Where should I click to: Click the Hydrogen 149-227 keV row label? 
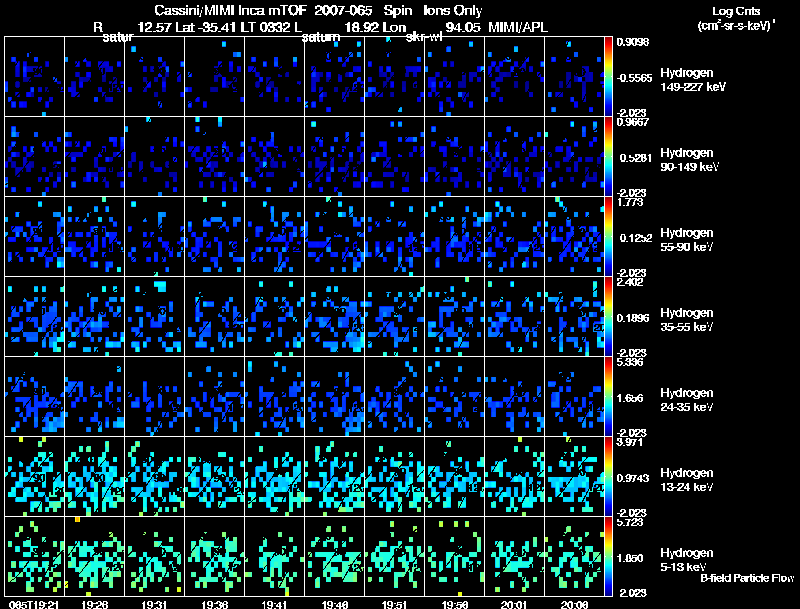pos(693,80)
